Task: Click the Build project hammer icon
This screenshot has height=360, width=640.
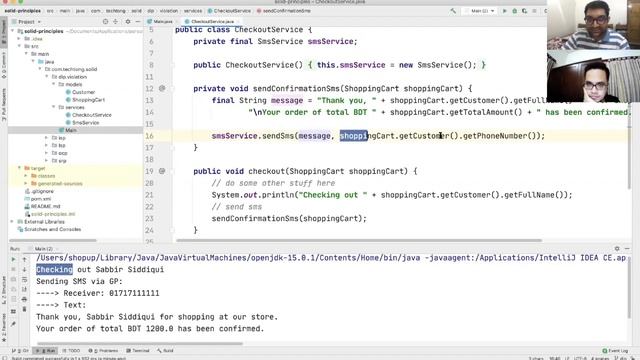Action: coord(453,11)
